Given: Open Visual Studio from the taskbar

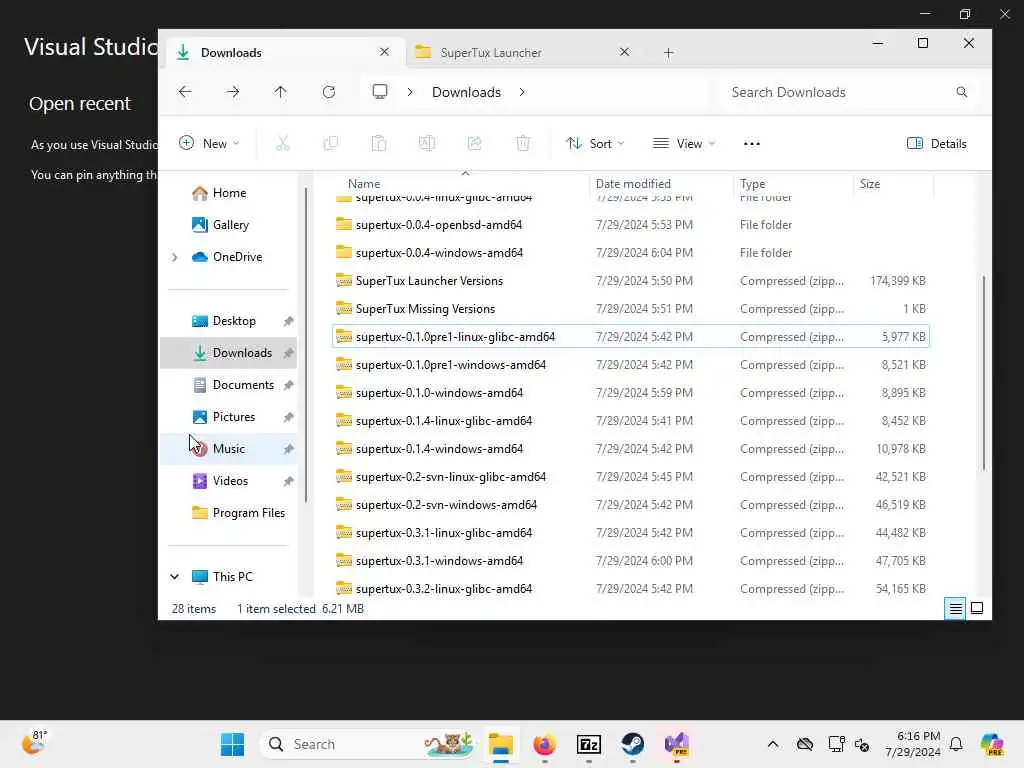Looking at the screenshot, I should pyautogui.click(x=677, y=744).
